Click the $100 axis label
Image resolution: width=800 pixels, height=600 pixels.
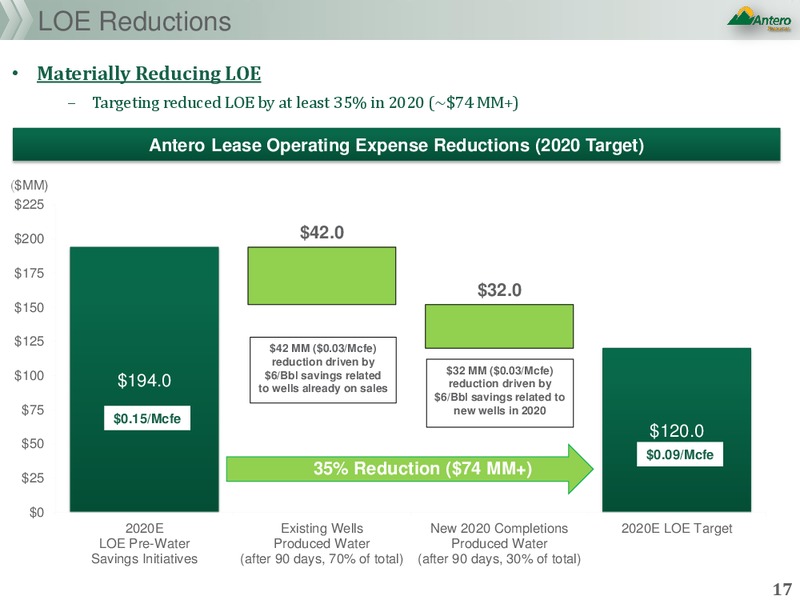[x=29, y=376]
